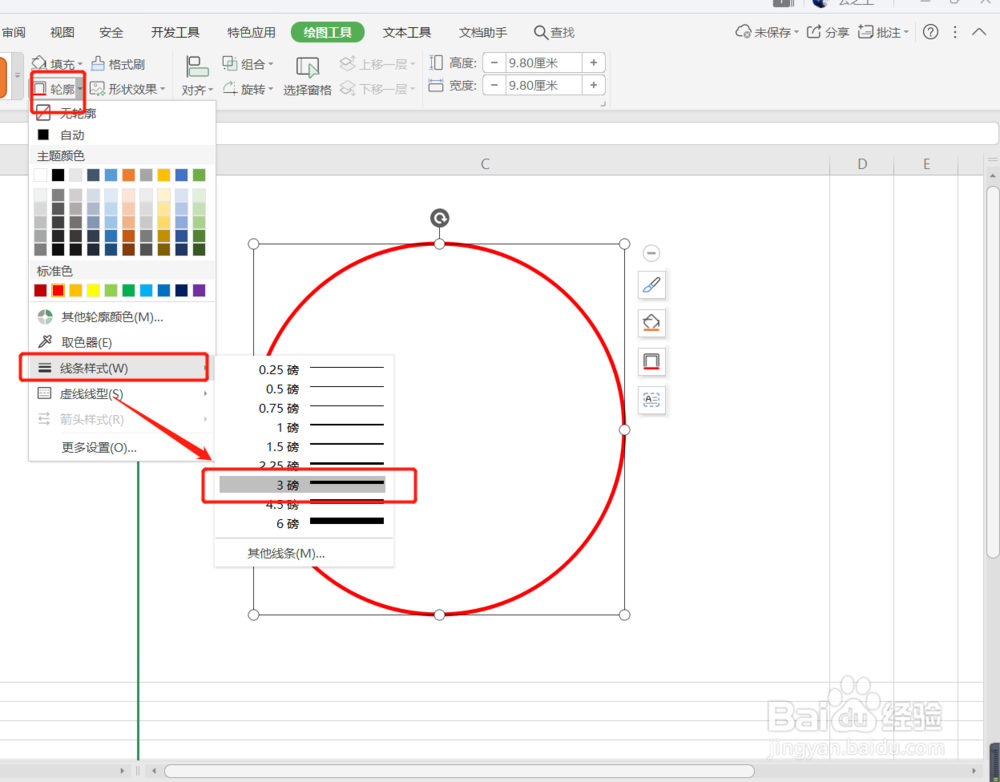Open the text box style icon on the right
The image size is (1000, 782).
coord(652,400)
